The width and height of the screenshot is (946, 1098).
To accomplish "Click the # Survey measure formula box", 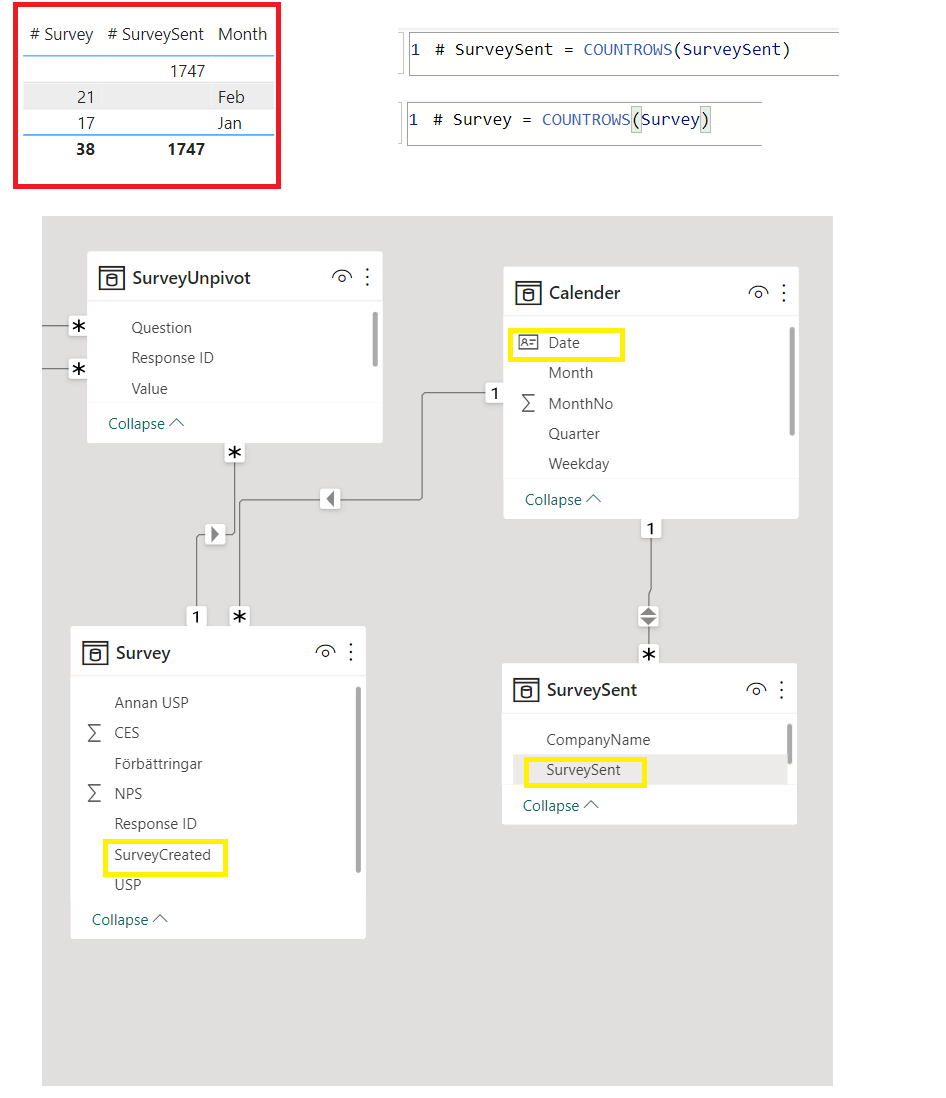I will (x=584, y=123).
